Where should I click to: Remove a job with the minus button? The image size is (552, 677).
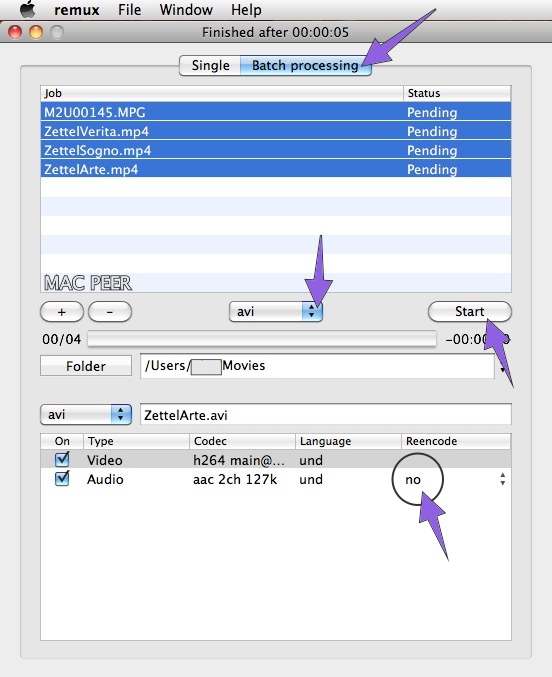point(110,312)
